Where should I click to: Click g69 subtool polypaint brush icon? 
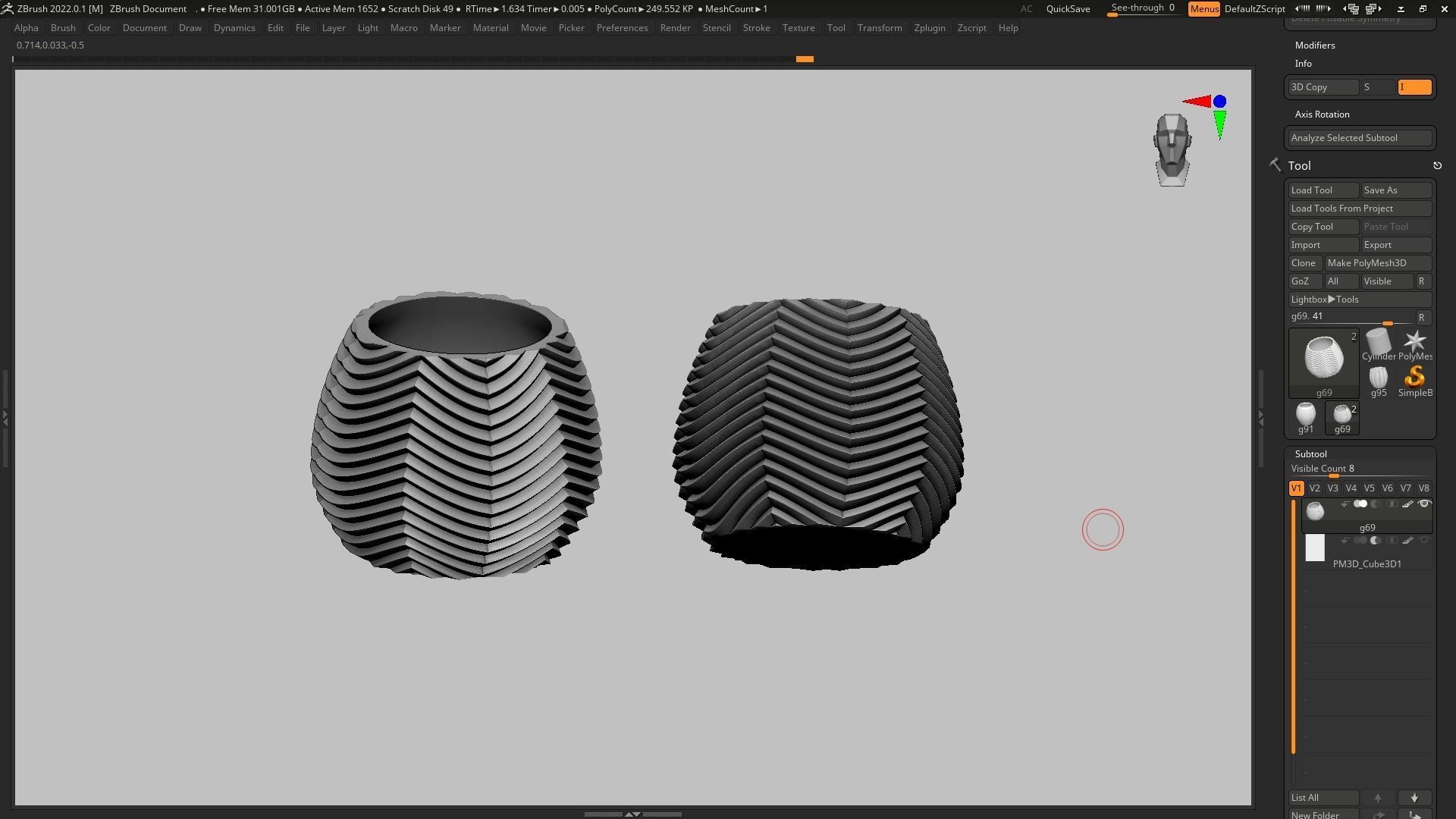click(1407, 504)
